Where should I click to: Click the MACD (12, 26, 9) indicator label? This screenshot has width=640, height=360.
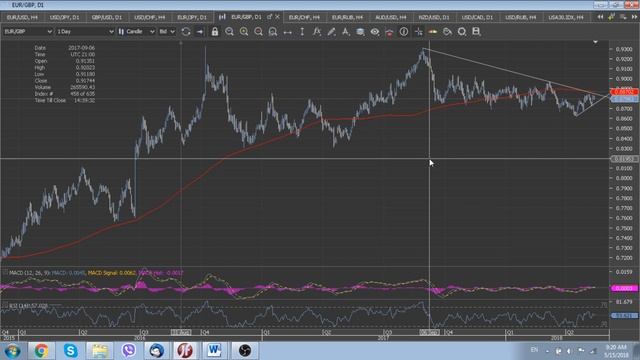point(29,272)
